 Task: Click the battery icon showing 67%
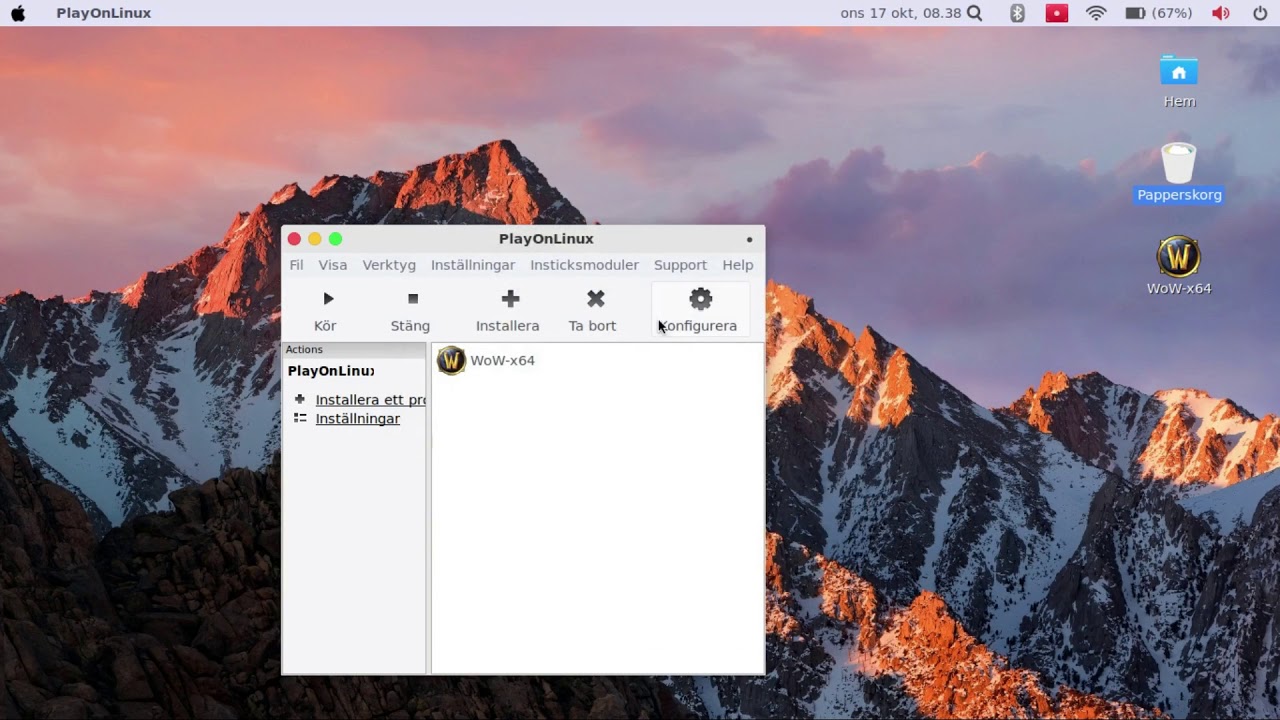coord(1136,13)
